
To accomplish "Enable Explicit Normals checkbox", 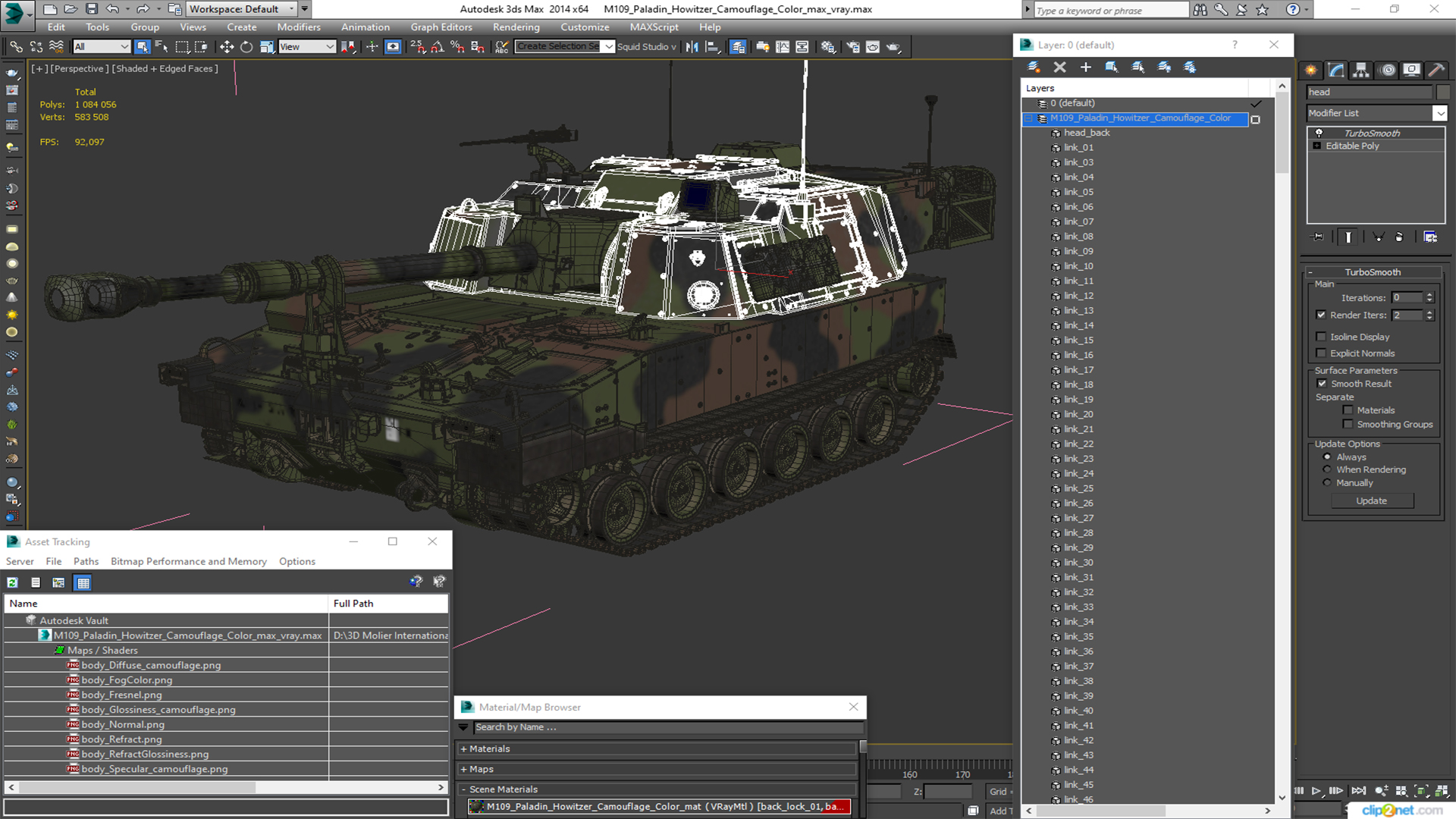I will tap(1321, 353).
